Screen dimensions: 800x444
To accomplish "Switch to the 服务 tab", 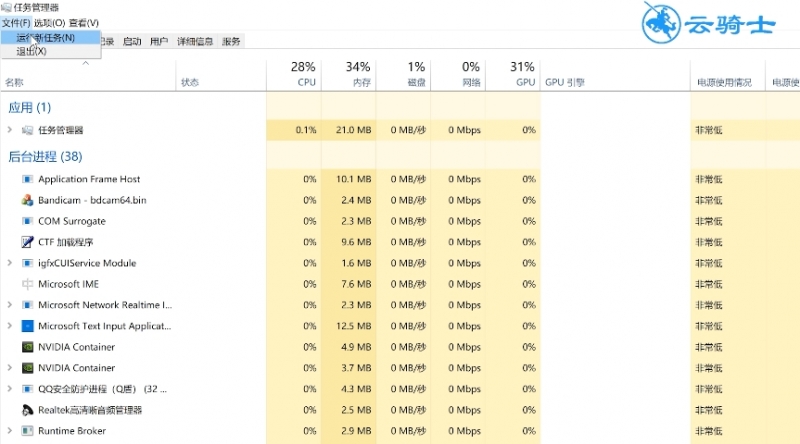I will click(x=231, y=42).
